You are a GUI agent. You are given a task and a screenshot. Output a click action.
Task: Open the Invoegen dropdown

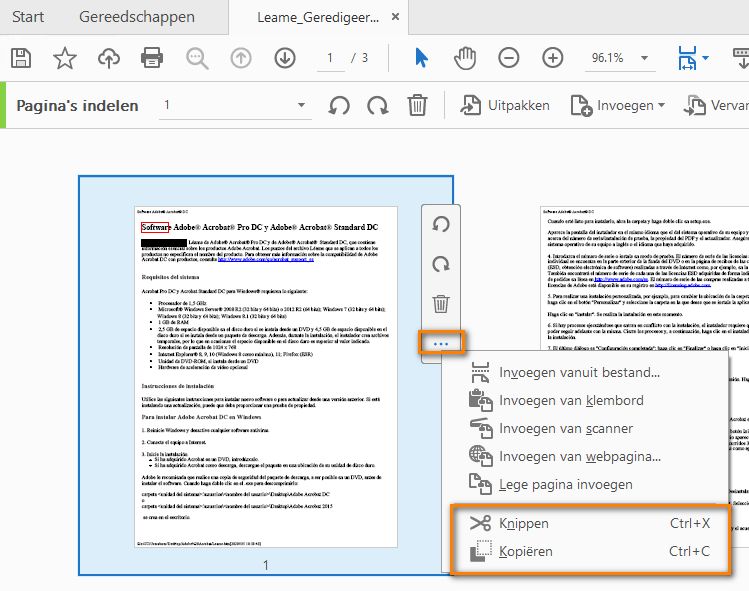click(618, 105)
